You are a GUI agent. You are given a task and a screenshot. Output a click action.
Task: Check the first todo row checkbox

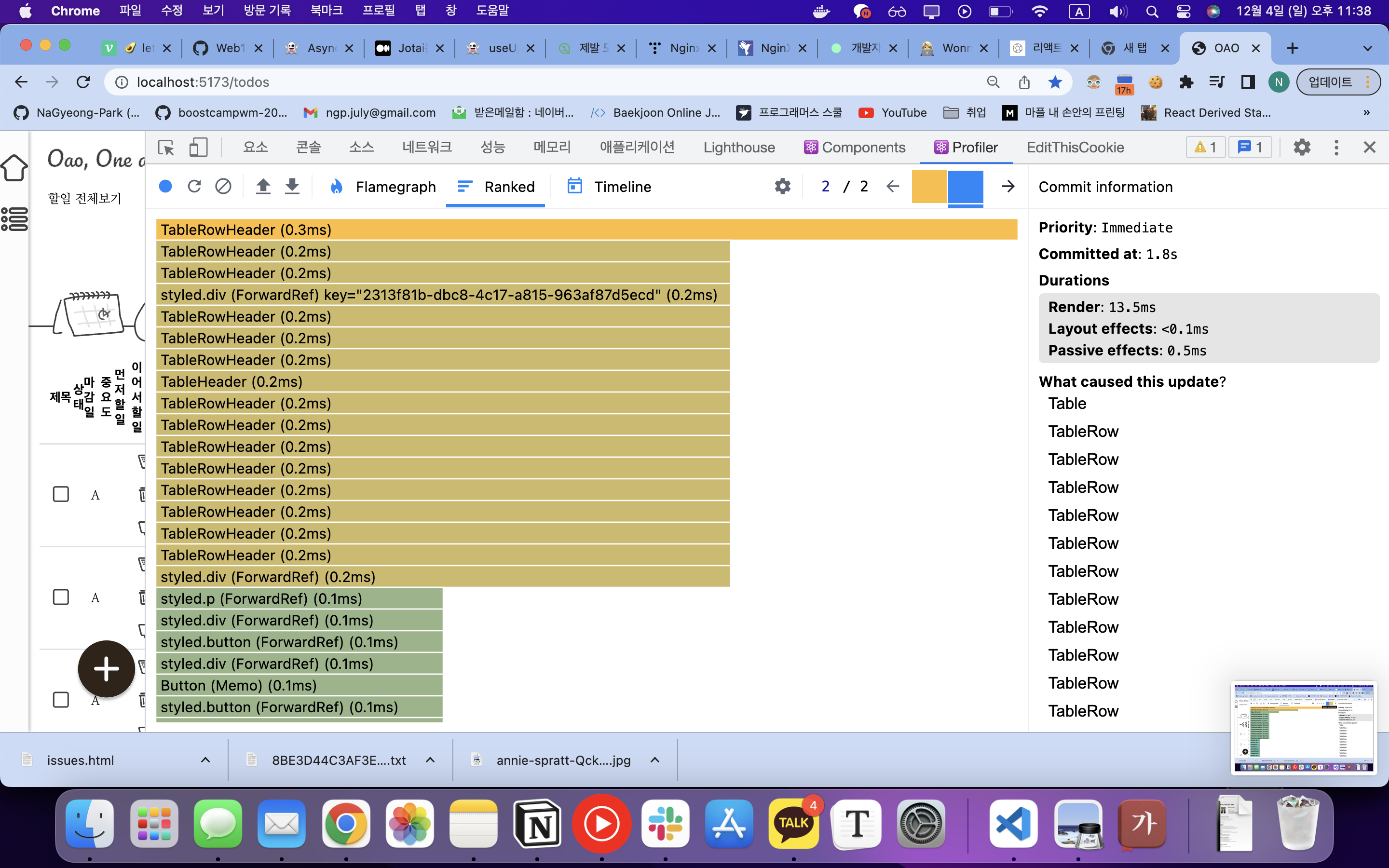click(x=61, y=494)
